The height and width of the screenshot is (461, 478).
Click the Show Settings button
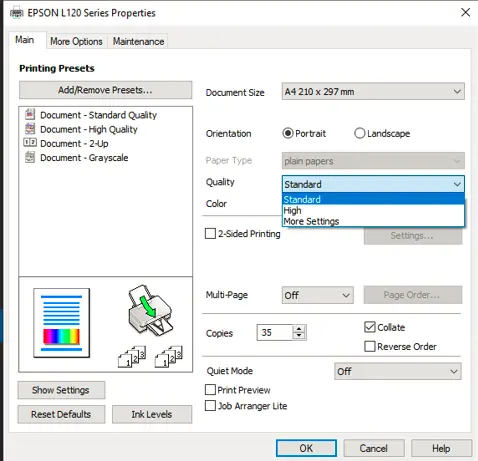pyautogui.click(x=61, y=390)
